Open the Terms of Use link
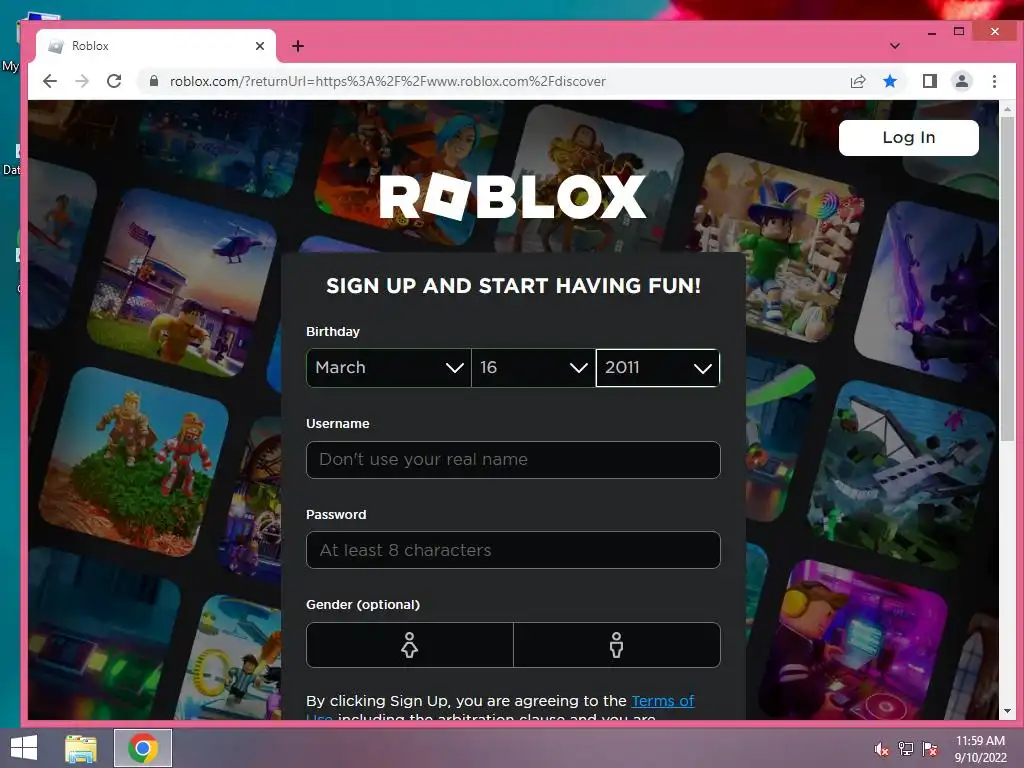The width and height of the screenshot is (1024, 768). tap(662, 701)
